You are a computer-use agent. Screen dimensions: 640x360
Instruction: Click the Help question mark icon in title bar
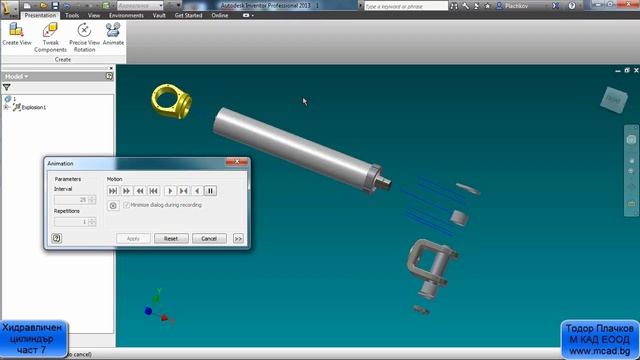572,6
